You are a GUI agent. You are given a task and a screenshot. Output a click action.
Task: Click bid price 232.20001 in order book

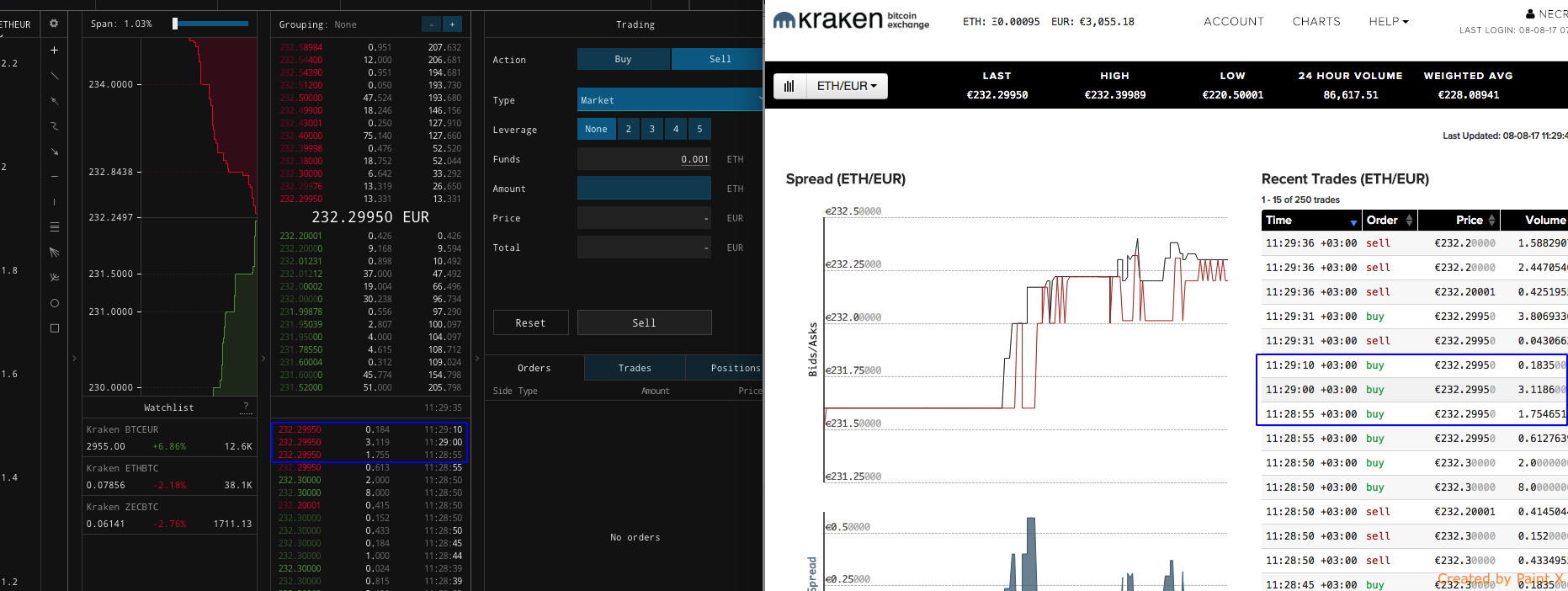tap(300, 236)
